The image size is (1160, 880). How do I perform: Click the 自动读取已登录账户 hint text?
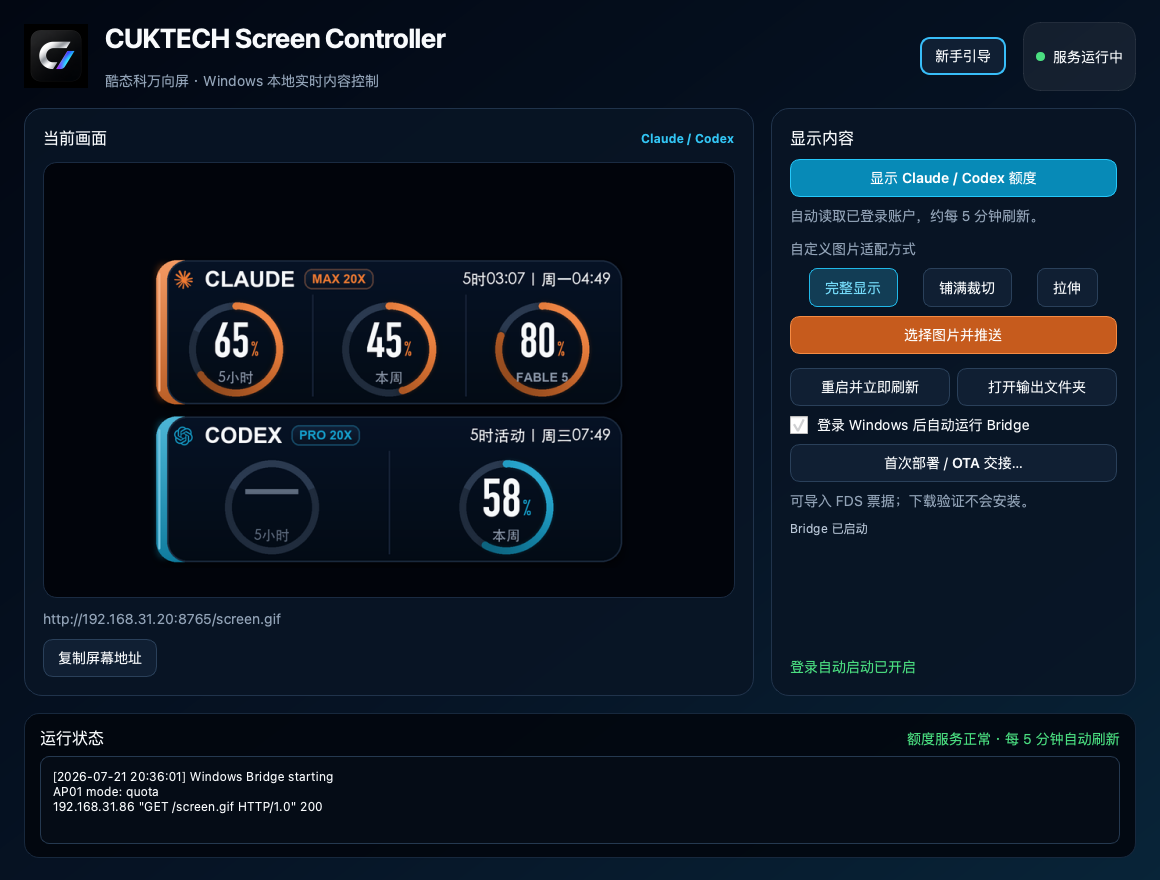(915, 216)
